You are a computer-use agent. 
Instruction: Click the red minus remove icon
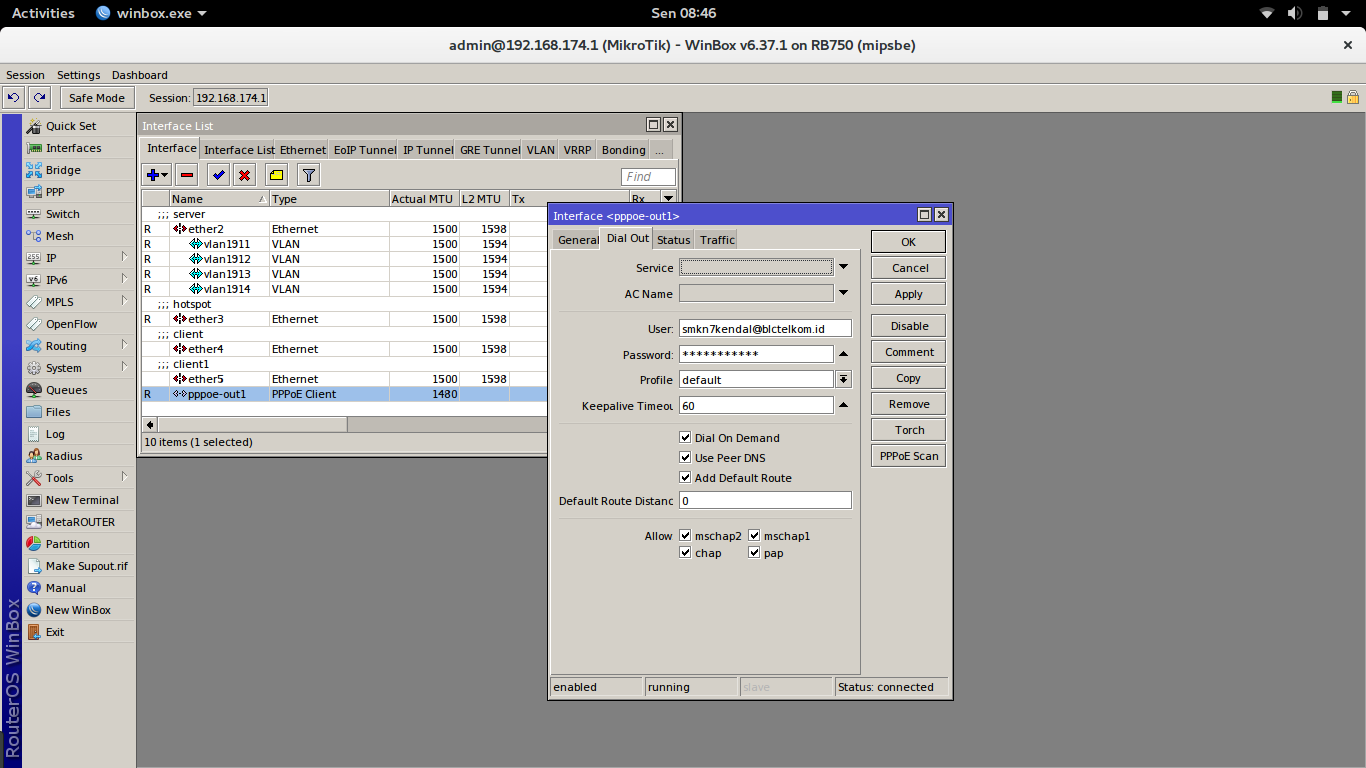(x=187, y=175)
